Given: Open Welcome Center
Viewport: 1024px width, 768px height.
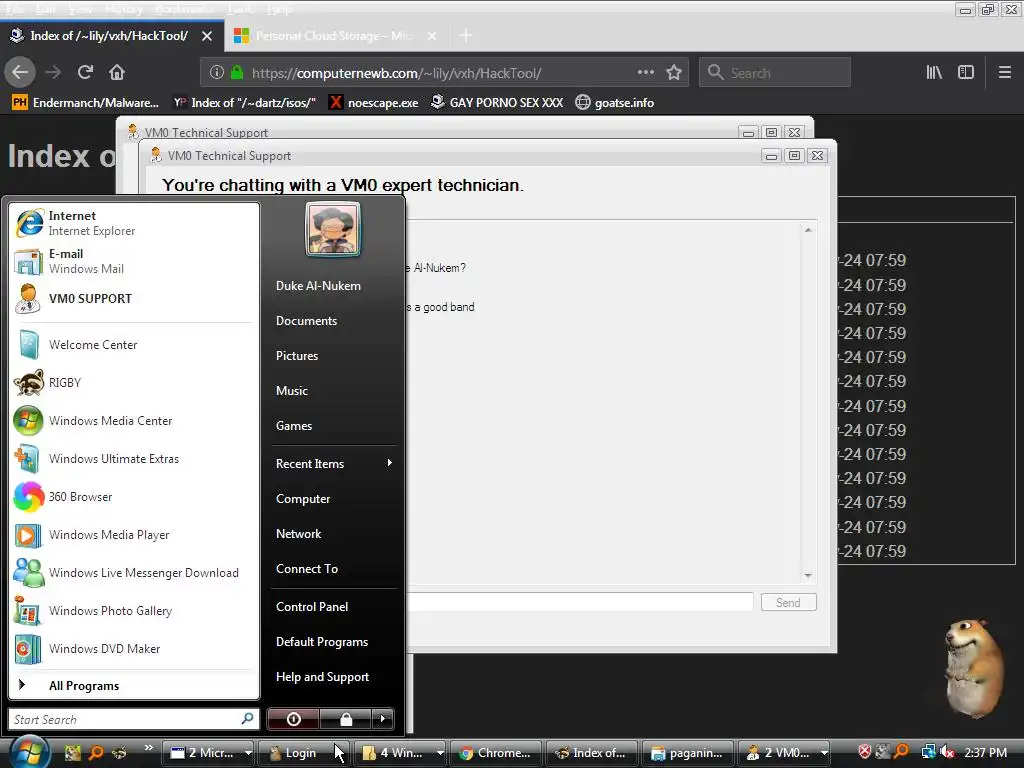Looking at the screenshot, I should coord(133,344).
